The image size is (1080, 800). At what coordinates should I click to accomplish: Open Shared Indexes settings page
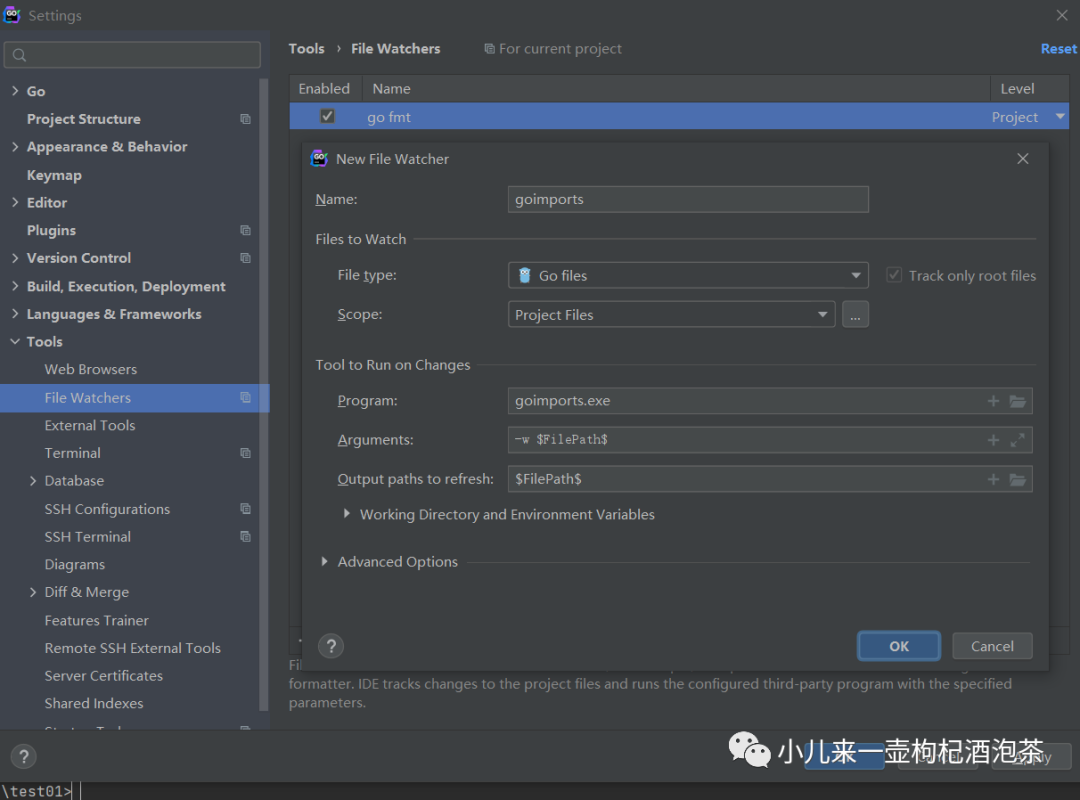[x=94, y=703]
